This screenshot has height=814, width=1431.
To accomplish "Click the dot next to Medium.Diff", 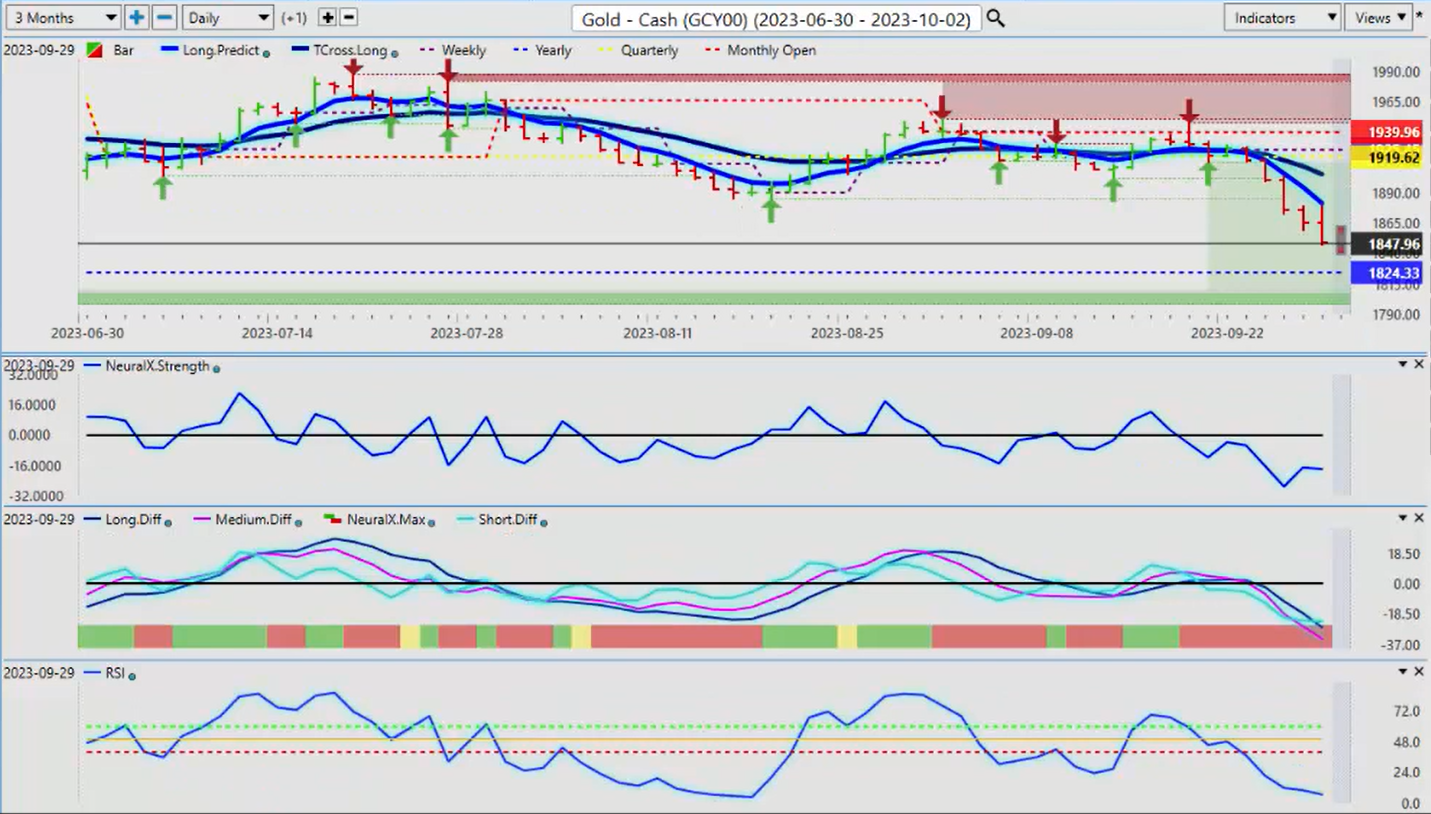I will point(298,522).
